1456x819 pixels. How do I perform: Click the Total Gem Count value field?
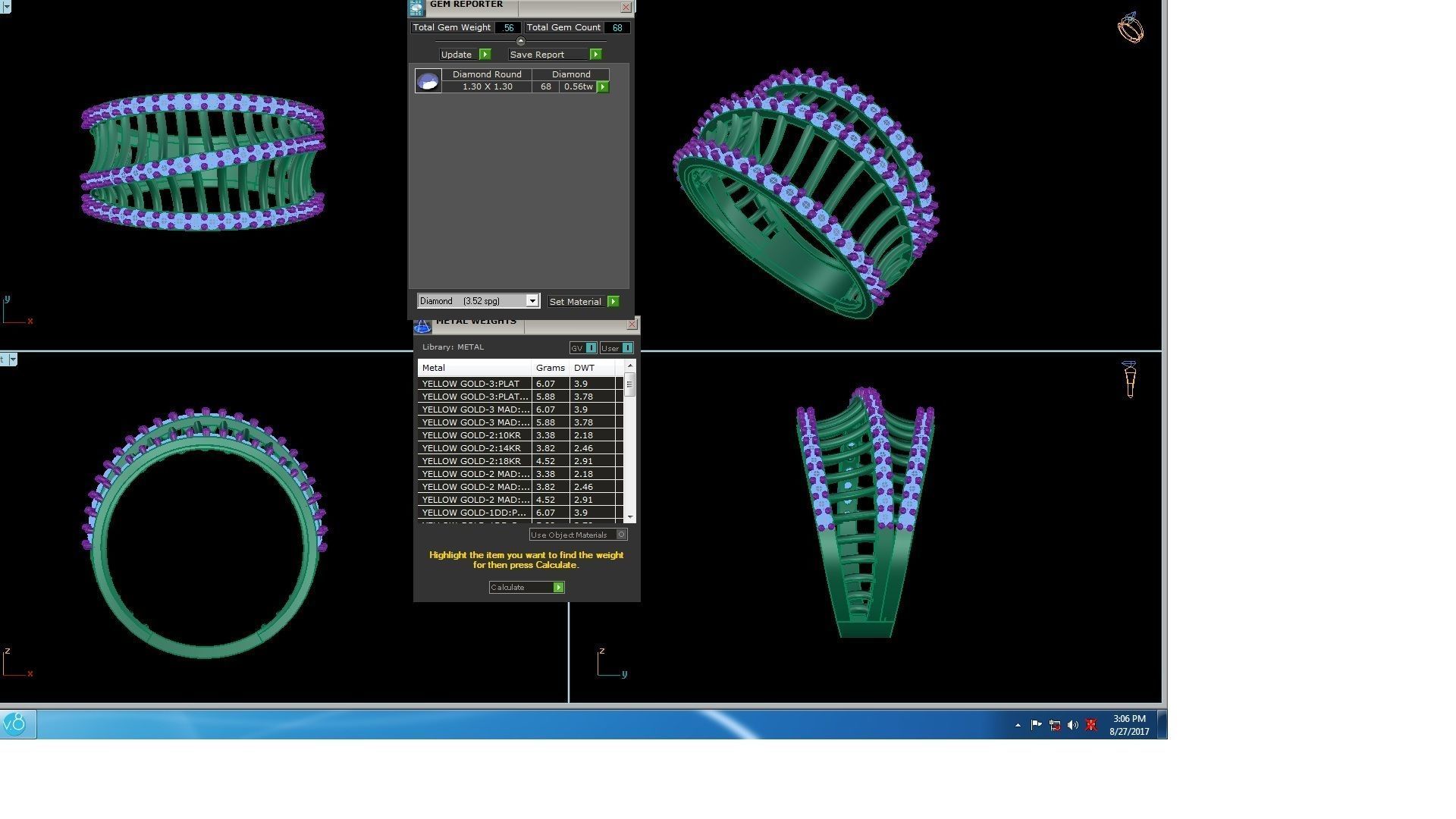[617, 27]
